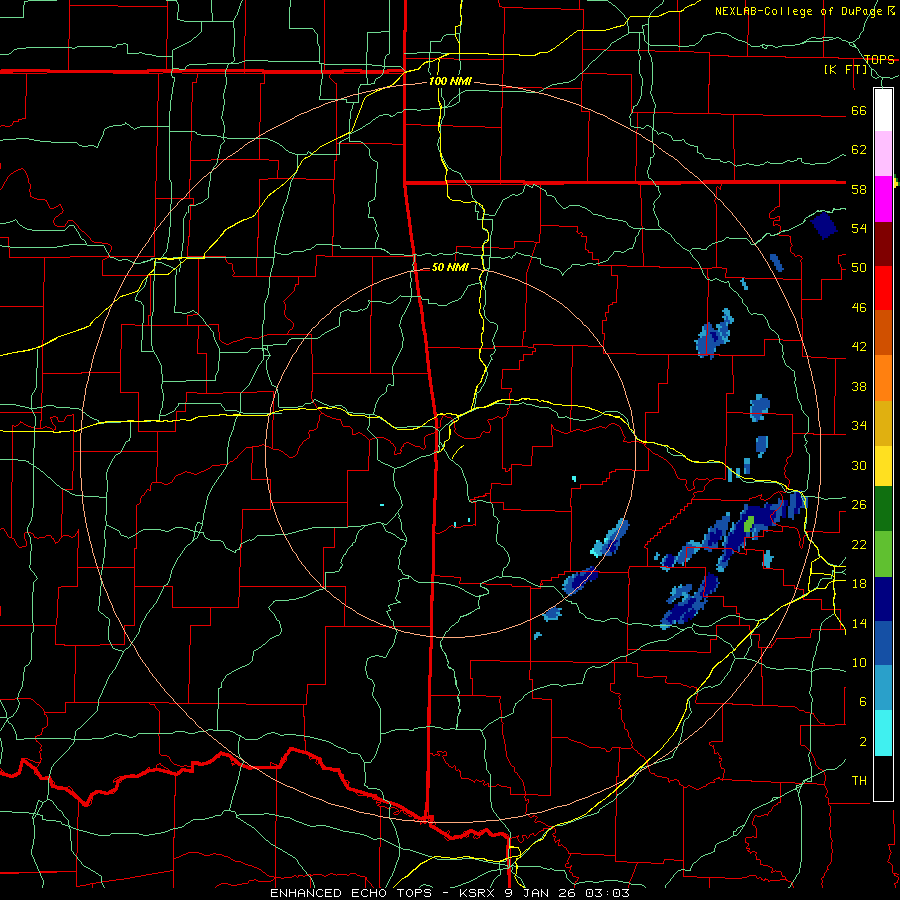Select the medium blue legend color band
The height and width of the screenshot is (900, 900).
point(883,644)
